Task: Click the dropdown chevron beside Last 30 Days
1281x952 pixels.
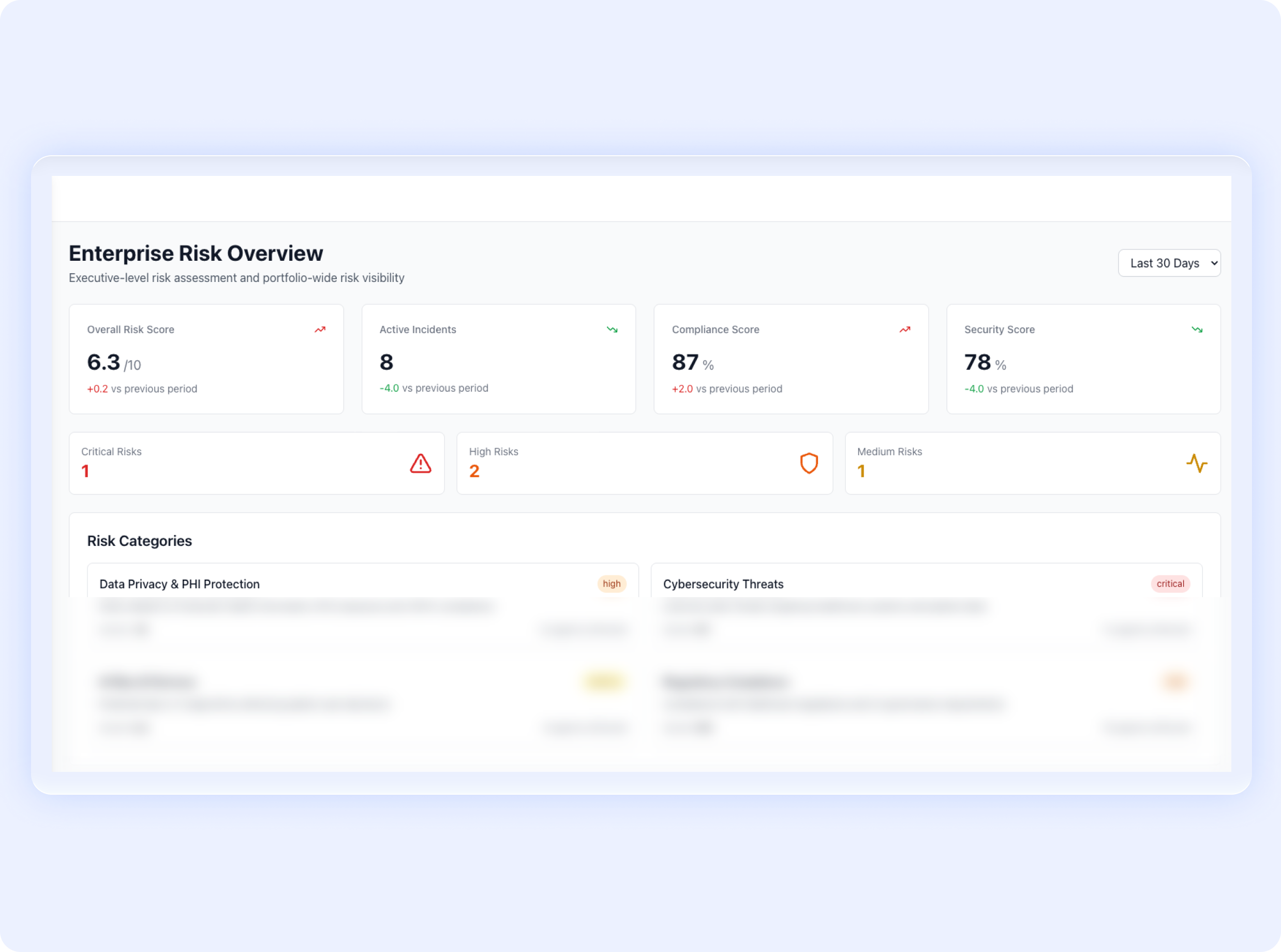Action: pyautogui.click(x=1214, y=263)
